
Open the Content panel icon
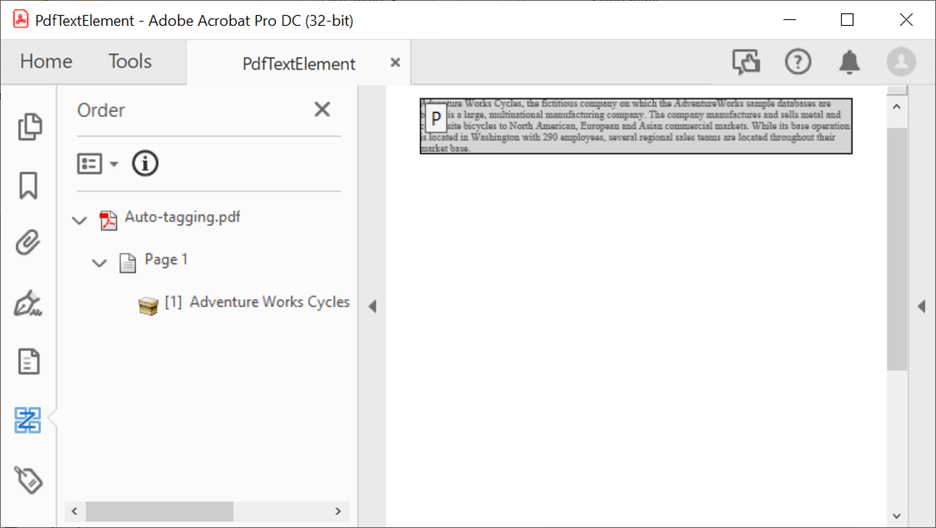(29, 361)
